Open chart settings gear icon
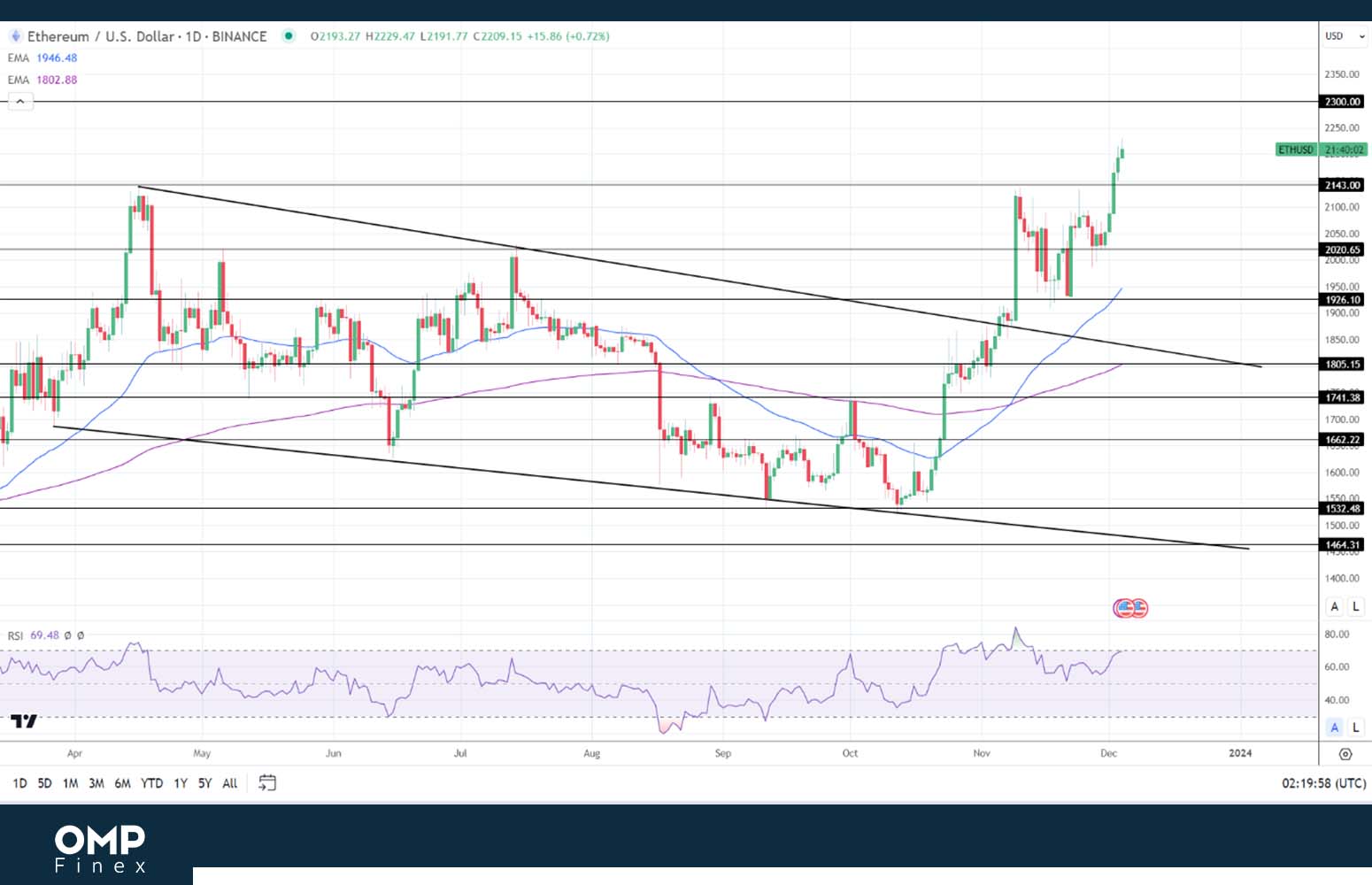 click(1345, 754)
